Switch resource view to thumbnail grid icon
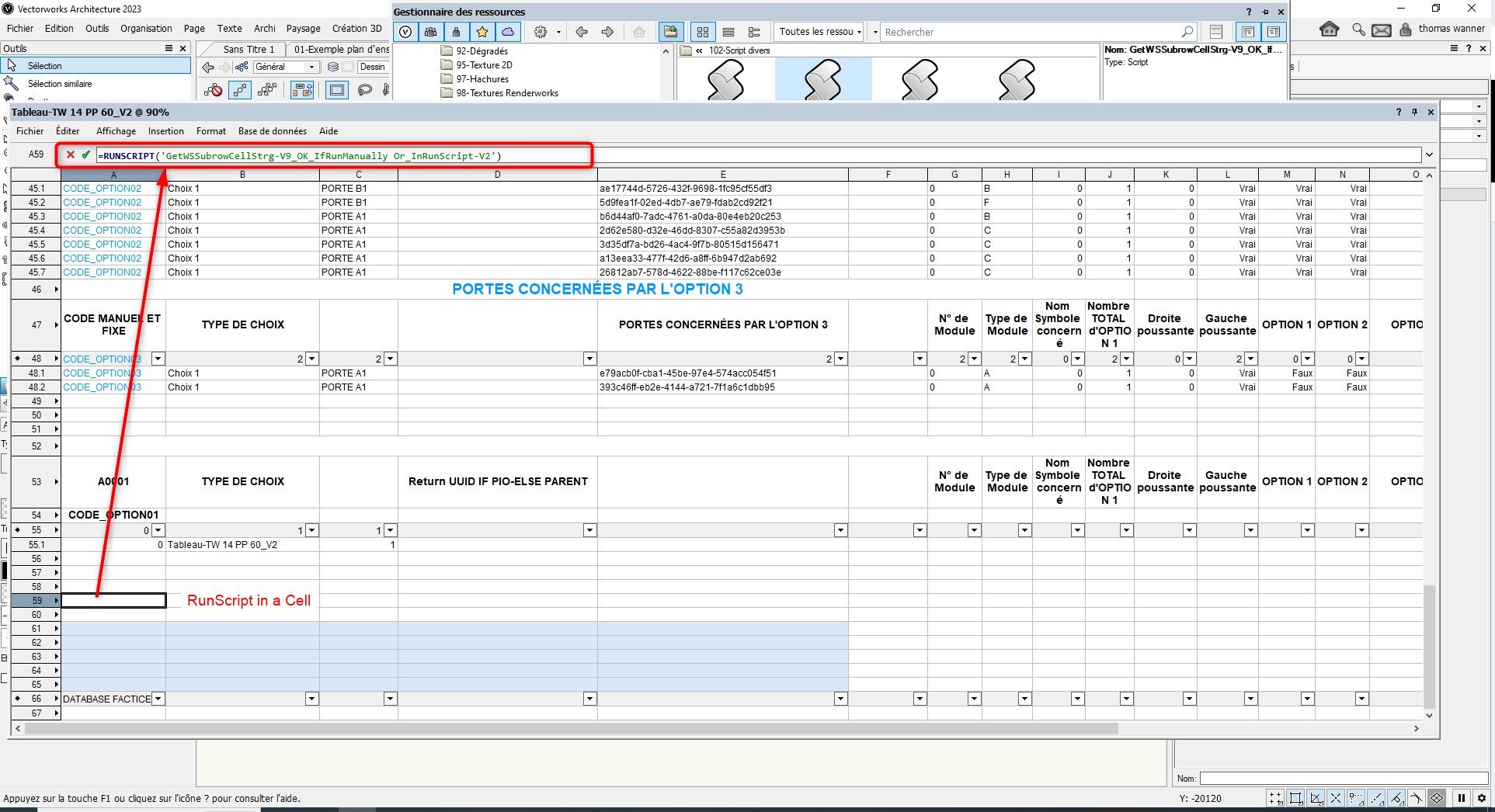The width and height of the screenshot is (1495, 812). (703, 32)
